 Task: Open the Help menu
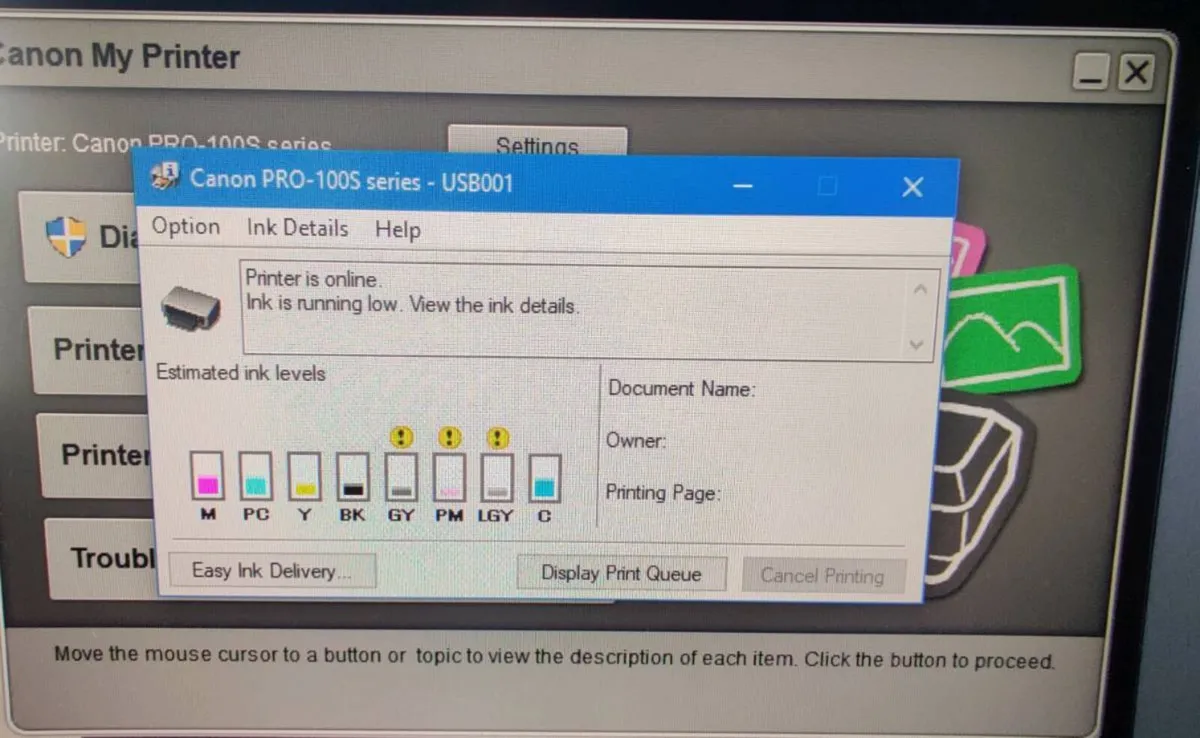pos(397,230)
